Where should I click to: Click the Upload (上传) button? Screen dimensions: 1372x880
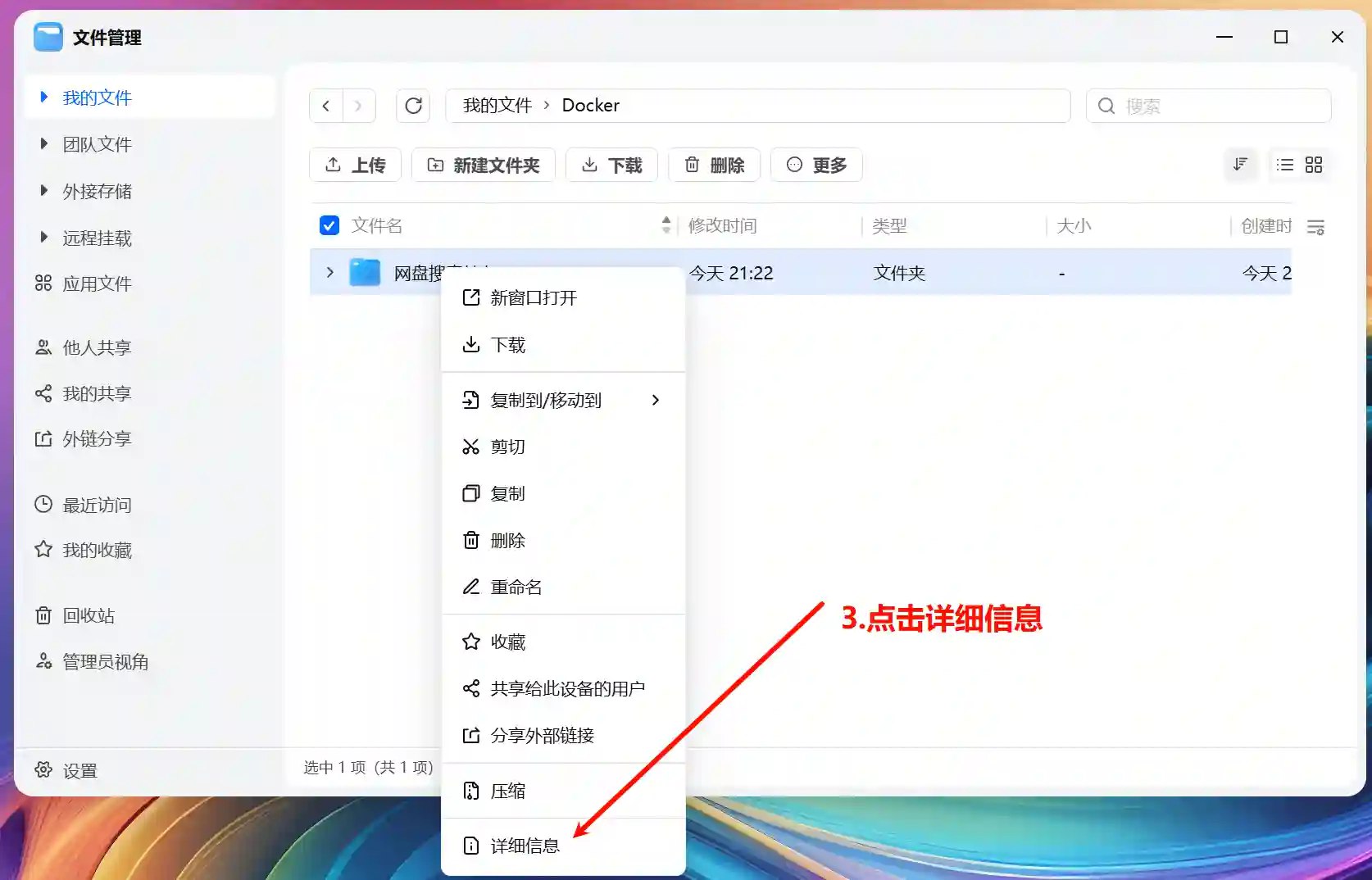click(355, 165)
